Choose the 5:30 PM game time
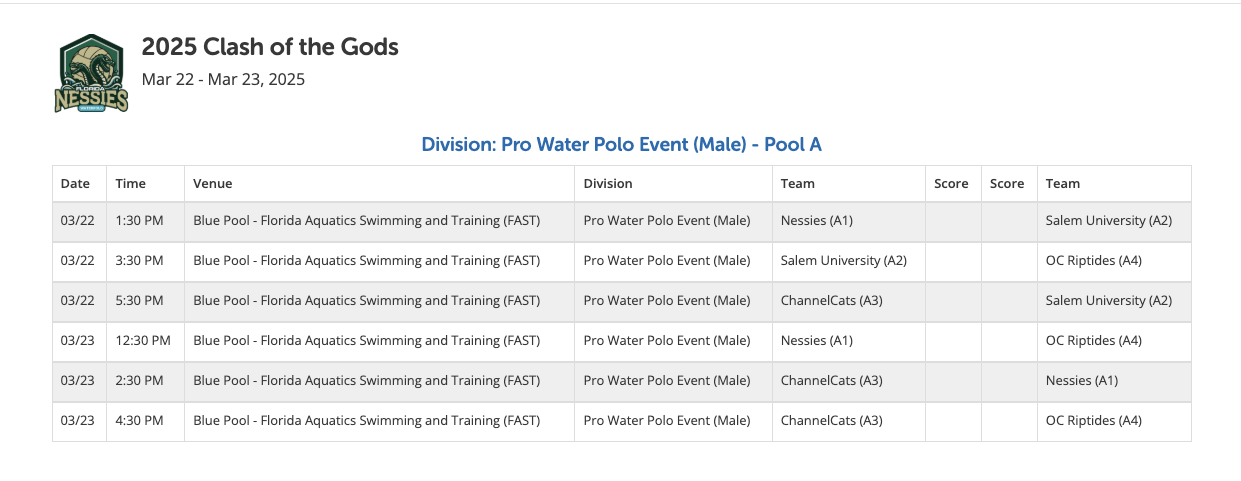 click(x=139, y=301)
